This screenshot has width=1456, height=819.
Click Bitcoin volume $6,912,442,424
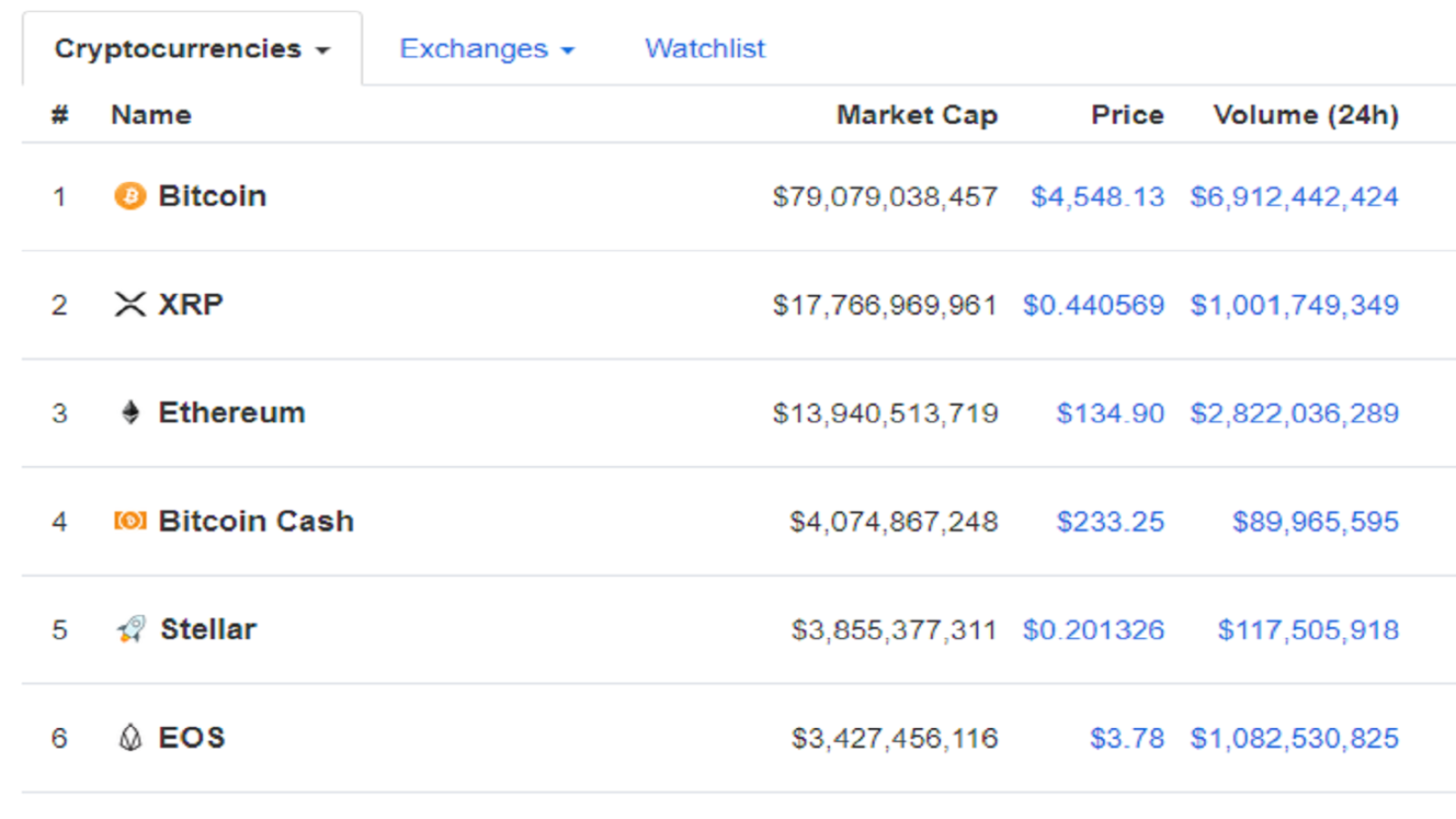[x=1295, y=197]
